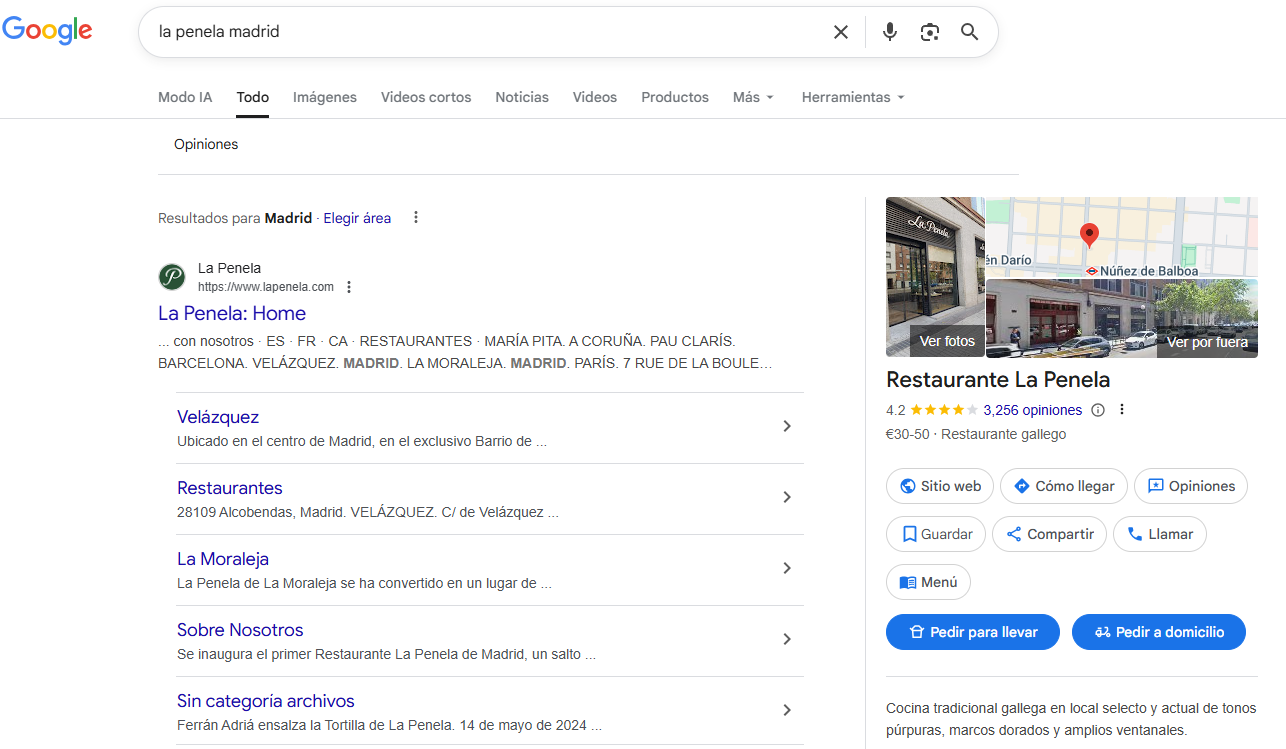Open the map thumbnail
This screenshot has width=1286, height=749.
1122,237
